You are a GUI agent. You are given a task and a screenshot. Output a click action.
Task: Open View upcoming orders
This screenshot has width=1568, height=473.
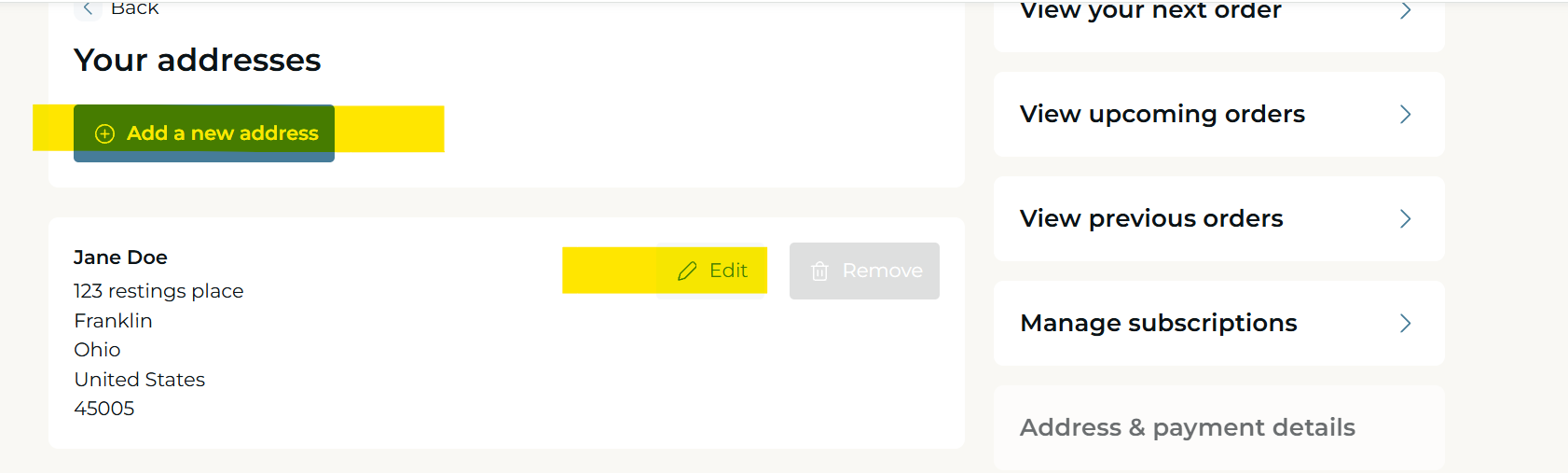tap(1219, 114)
